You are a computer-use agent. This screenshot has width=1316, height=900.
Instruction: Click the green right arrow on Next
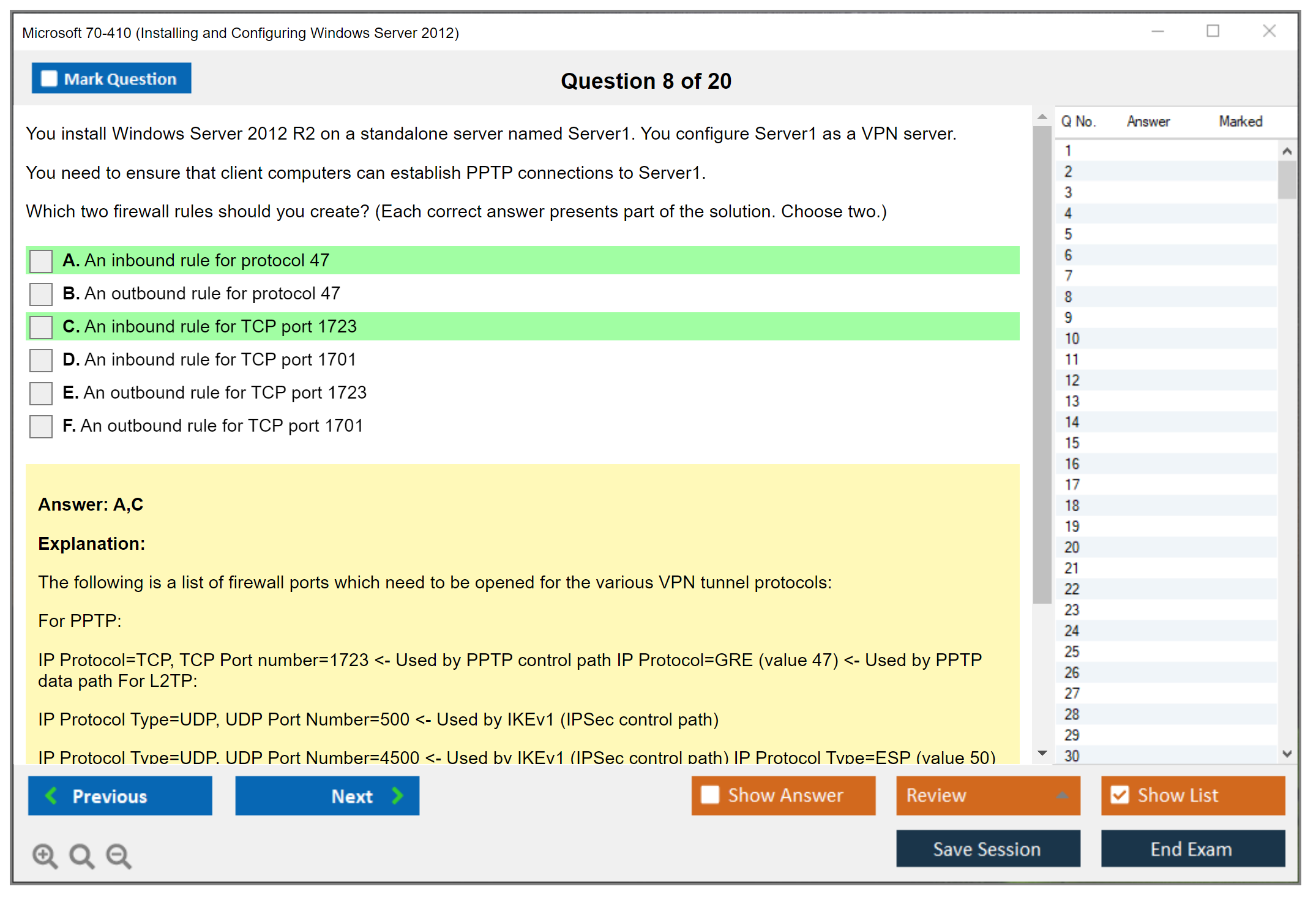coord(397,795)
